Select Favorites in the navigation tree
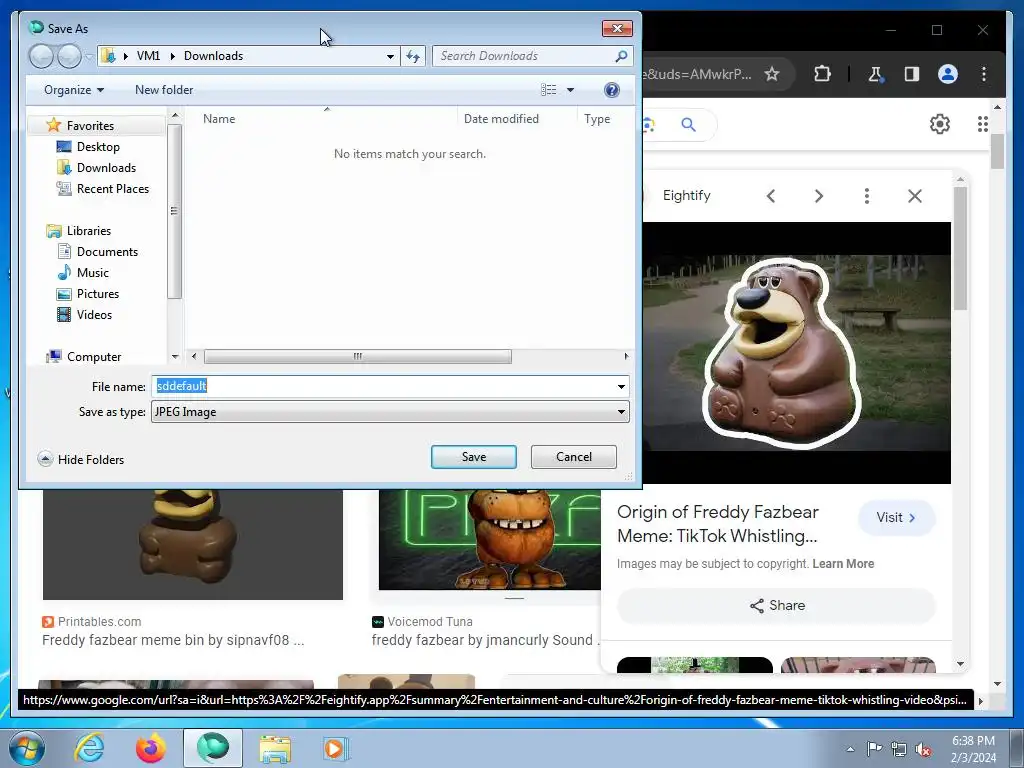Image resolution: width=1024 pixels, height=768 pixels. tap(90, 125)
